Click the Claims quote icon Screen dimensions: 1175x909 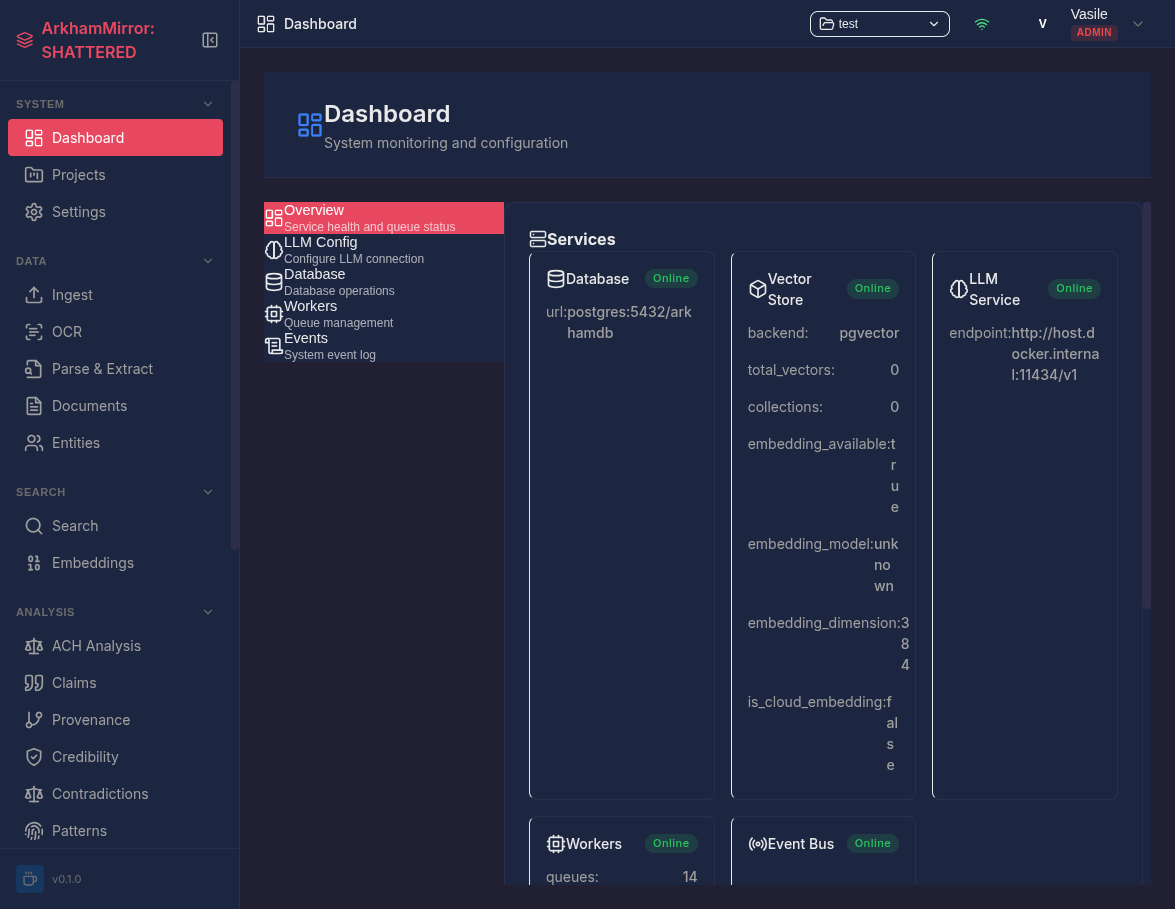34,683
